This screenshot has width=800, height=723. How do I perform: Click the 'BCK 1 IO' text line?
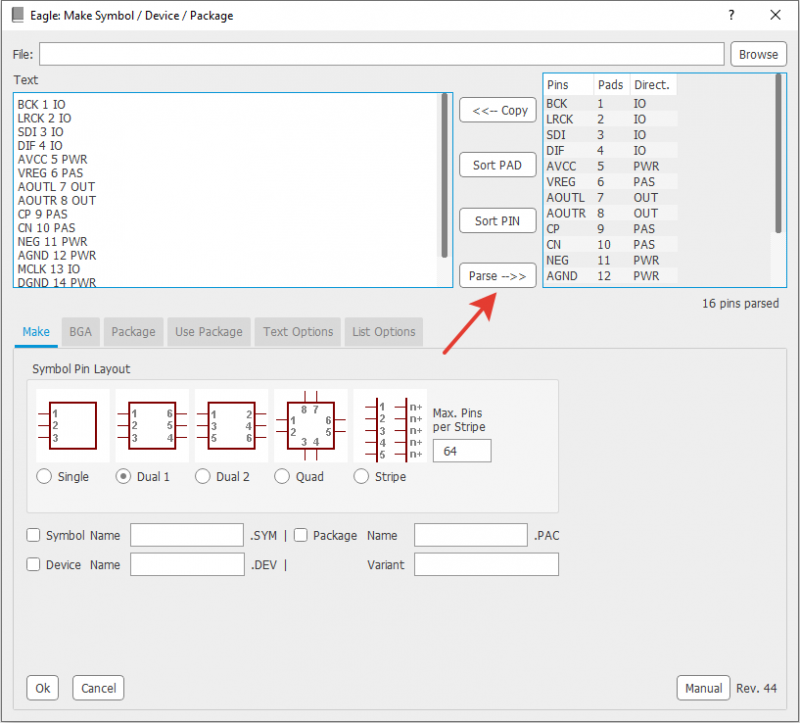pos(41,105)
